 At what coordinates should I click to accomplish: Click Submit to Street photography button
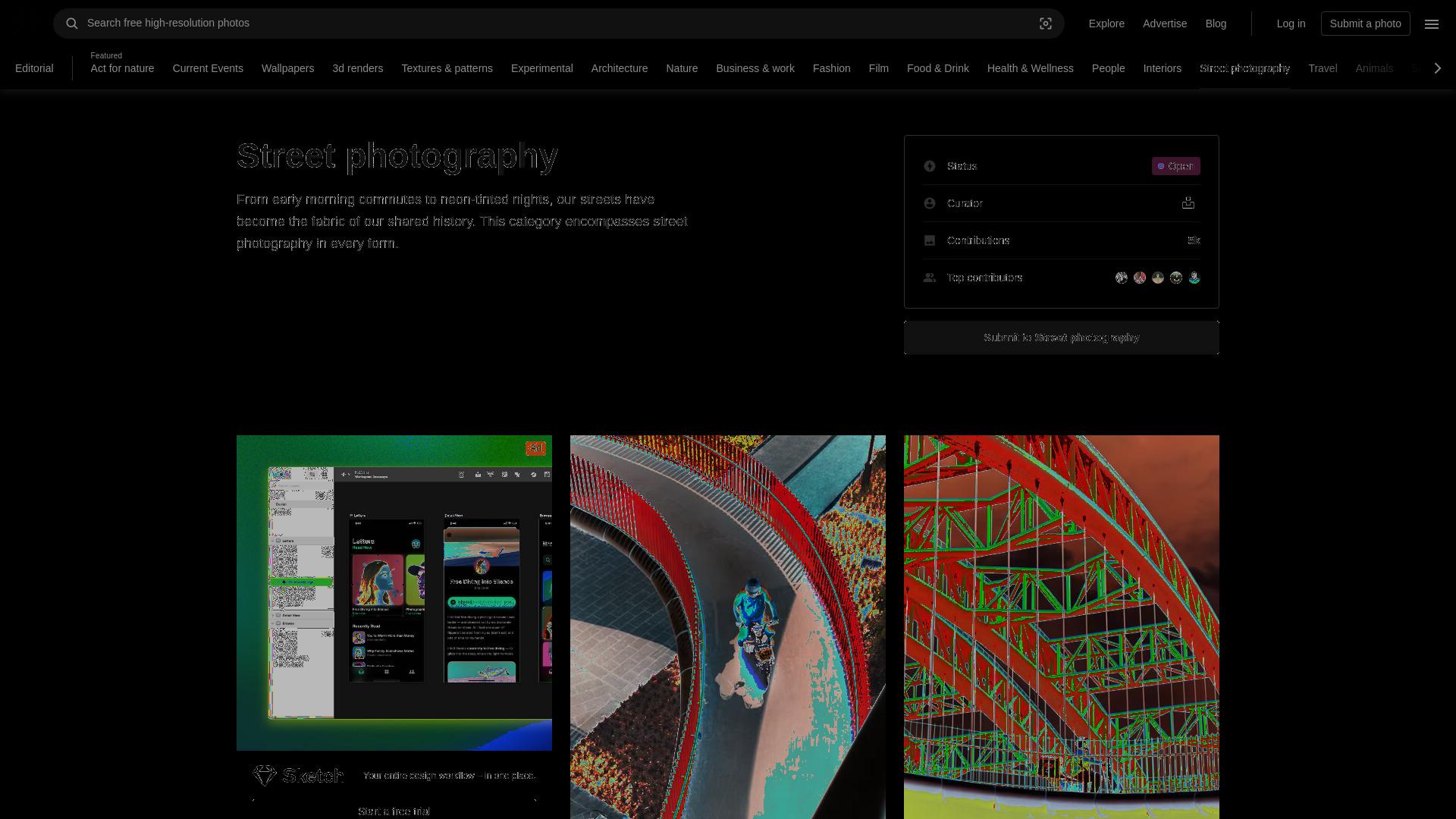(1061, 337)
